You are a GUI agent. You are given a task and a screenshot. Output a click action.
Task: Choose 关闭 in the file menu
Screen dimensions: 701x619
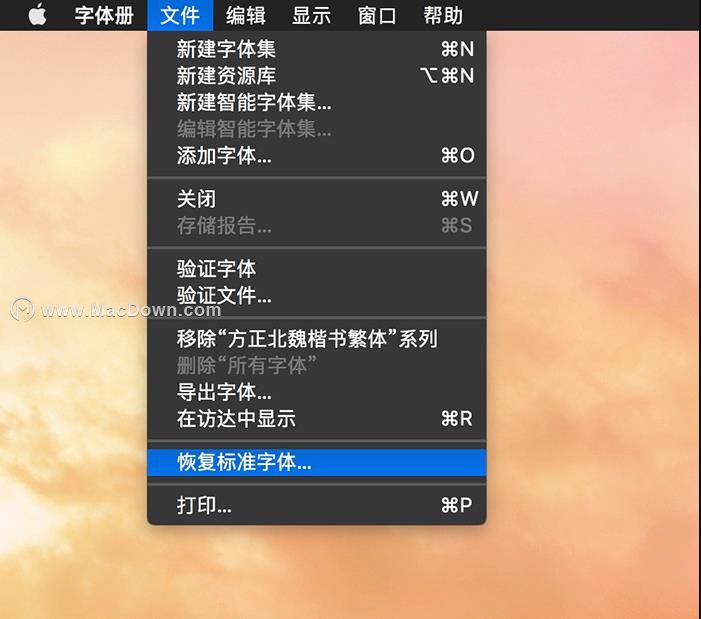coord(317,199)
